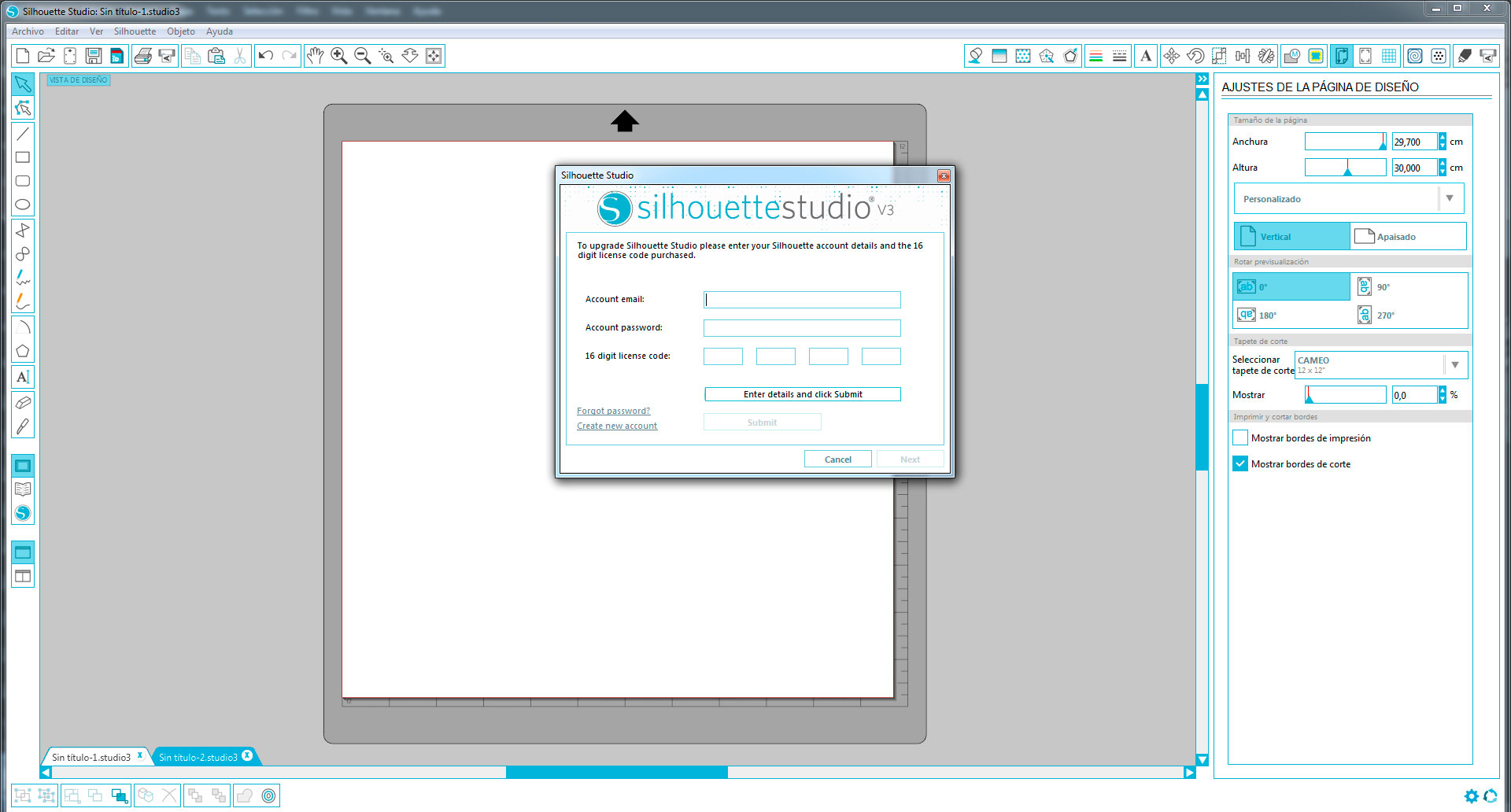Select the Draw an ellipse tool

[23, 205]
